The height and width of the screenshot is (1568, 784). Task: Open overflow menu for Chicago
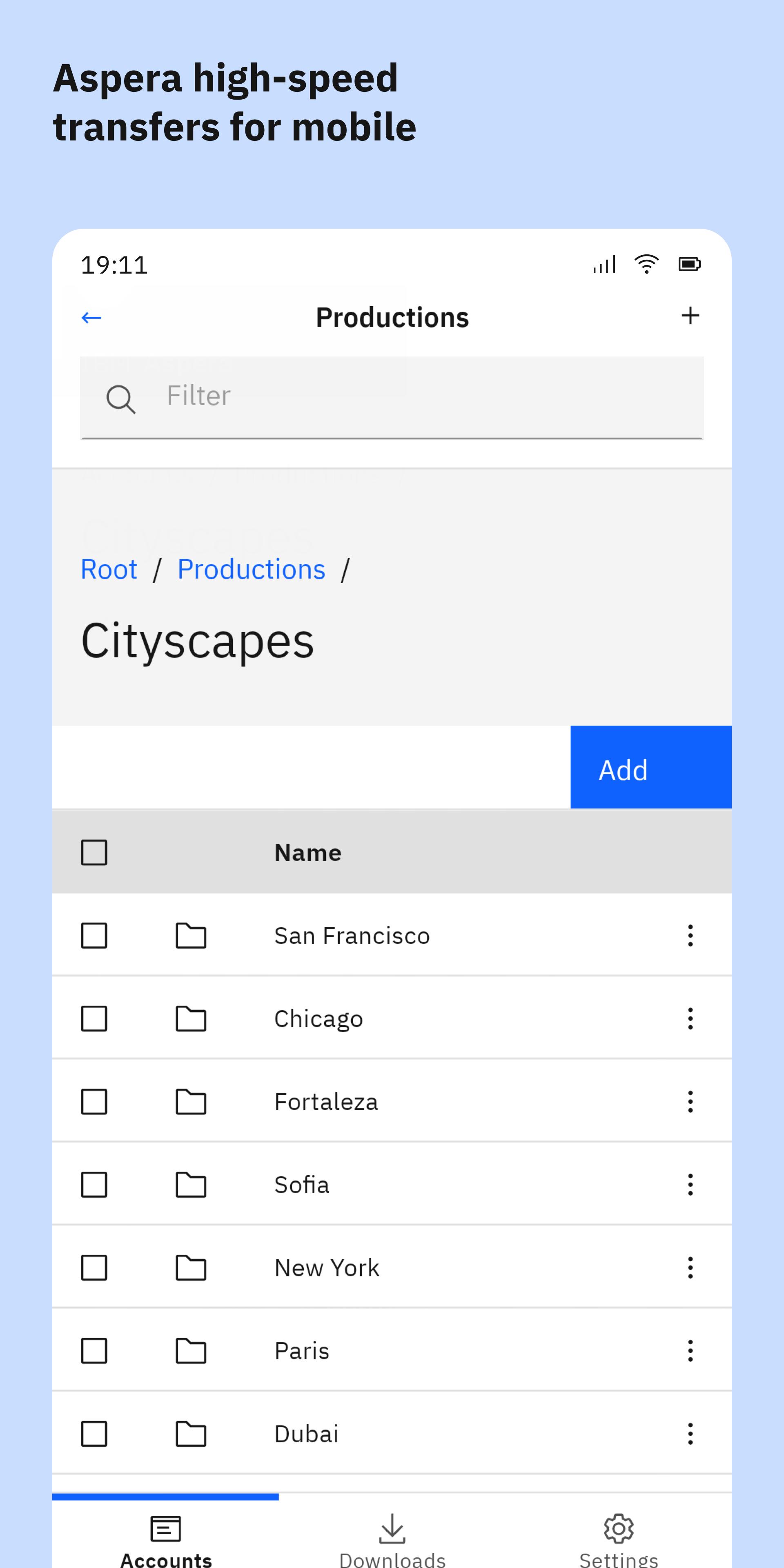point(690,1018)
